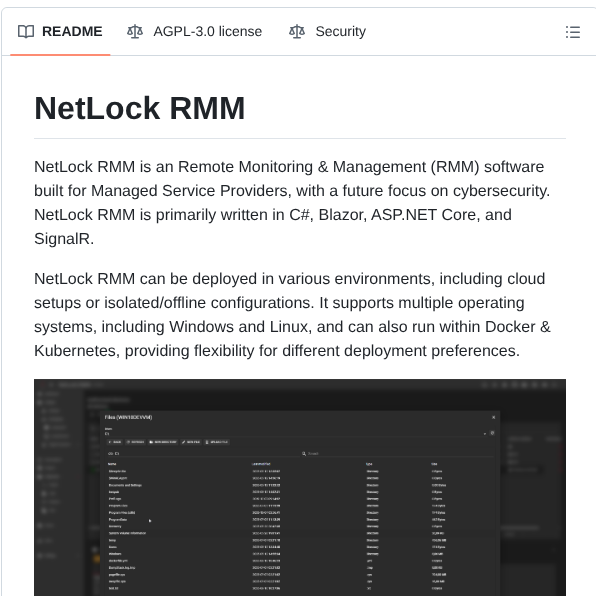Open the Security tab
596x596 pixels.
[x=327, y=32]
